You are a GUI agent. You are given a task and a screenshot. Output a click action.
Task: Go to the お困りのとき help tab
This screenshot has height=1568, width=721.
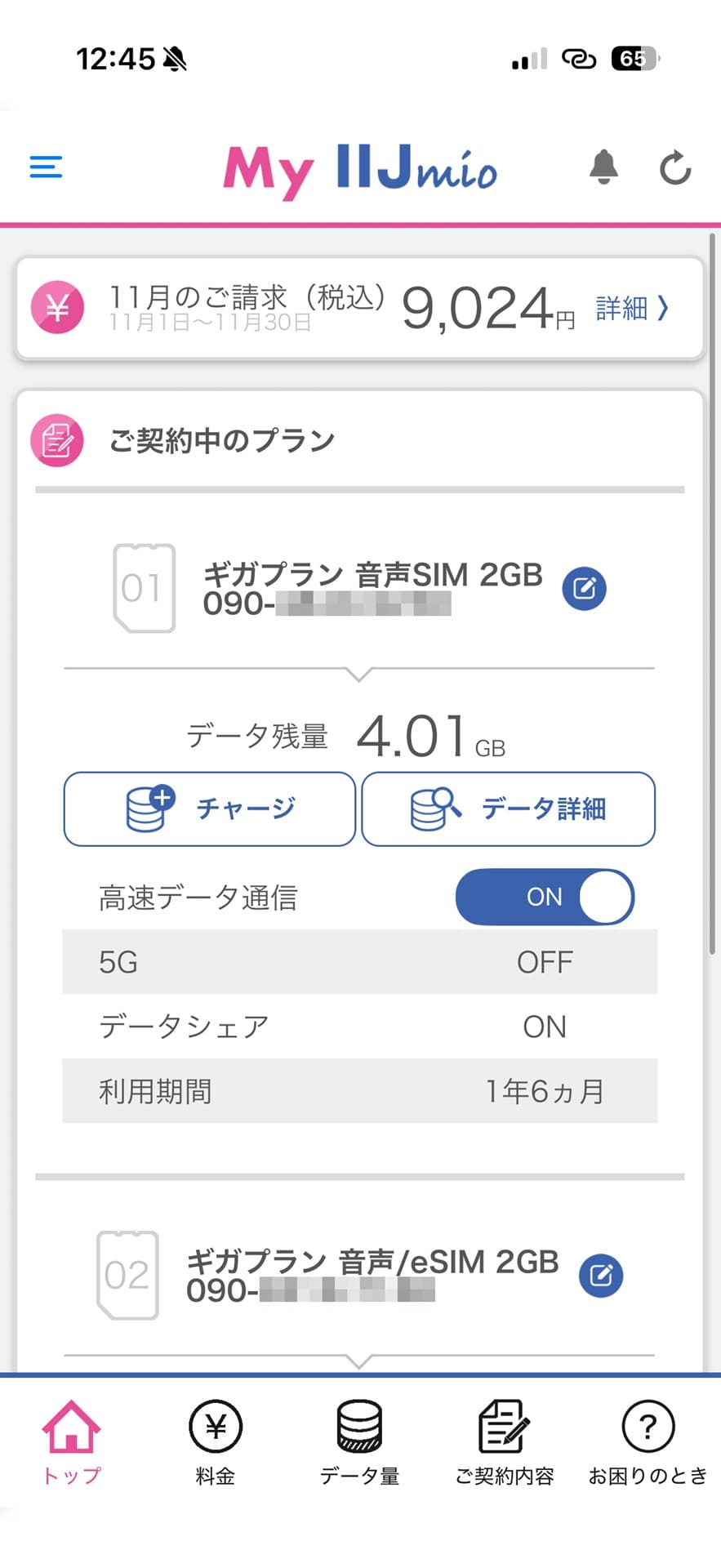click(x=648, y=1442)
